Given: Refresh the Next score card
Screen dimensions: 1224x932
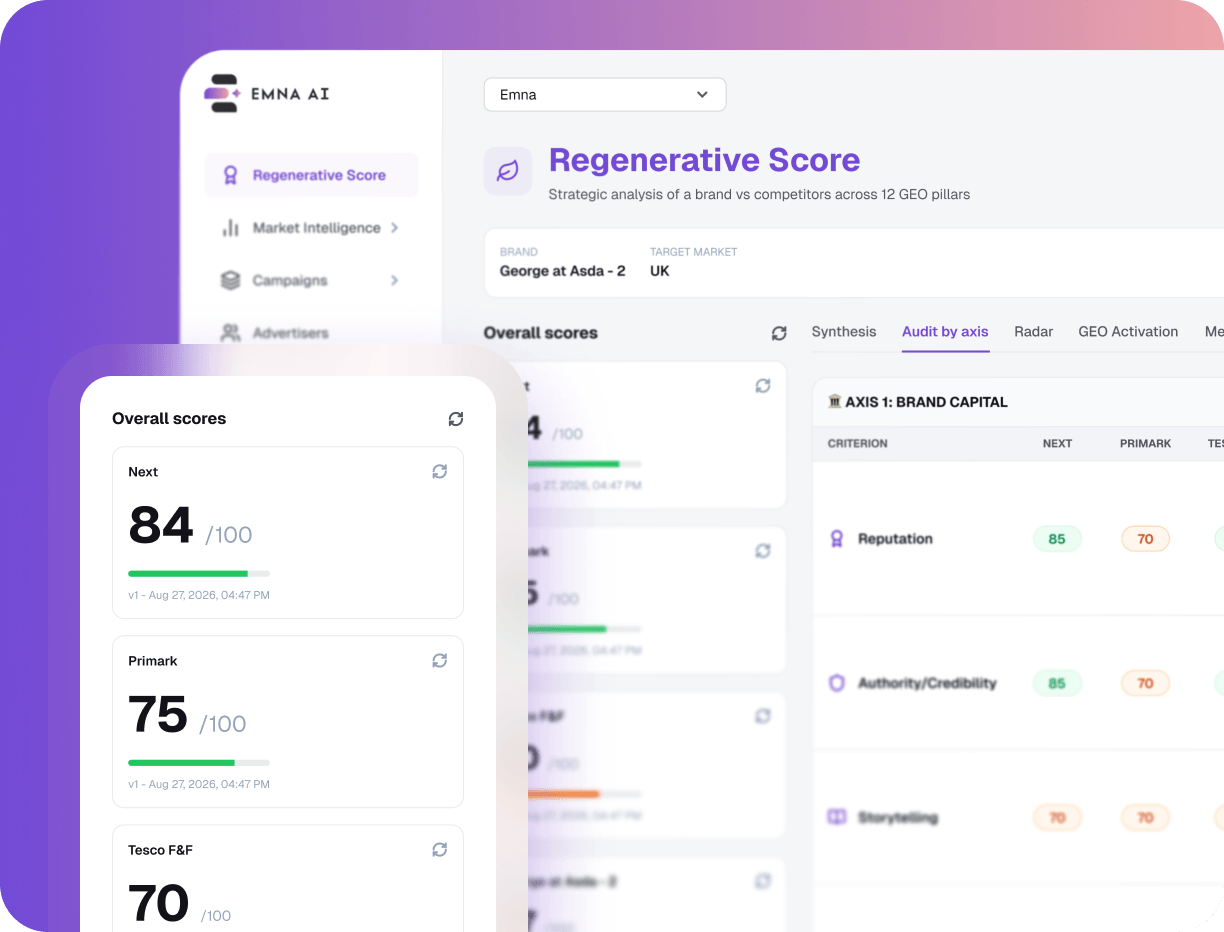Looking at the screenshot, I should click(439, 471).
